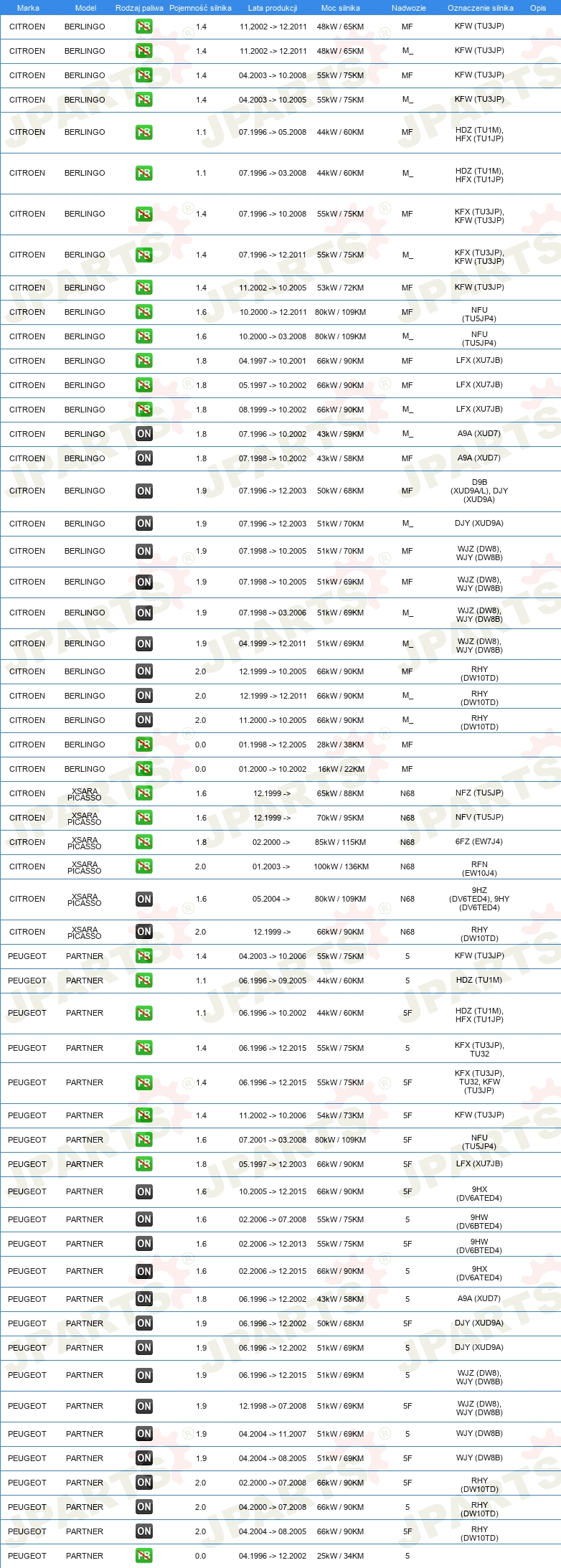Click the Lata produkcji column header

point(273,8)
